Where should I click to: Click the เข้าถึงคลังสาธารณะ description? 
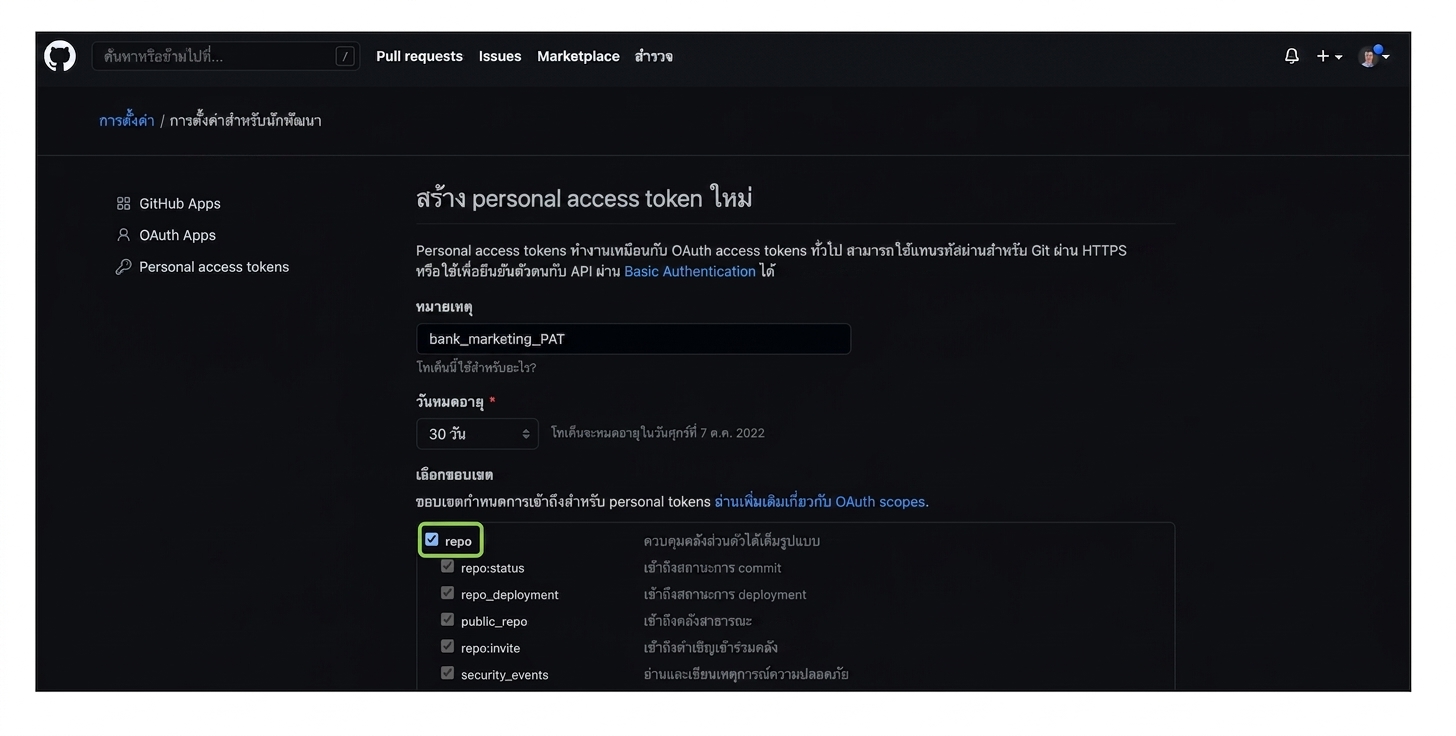tap(698, 621)
